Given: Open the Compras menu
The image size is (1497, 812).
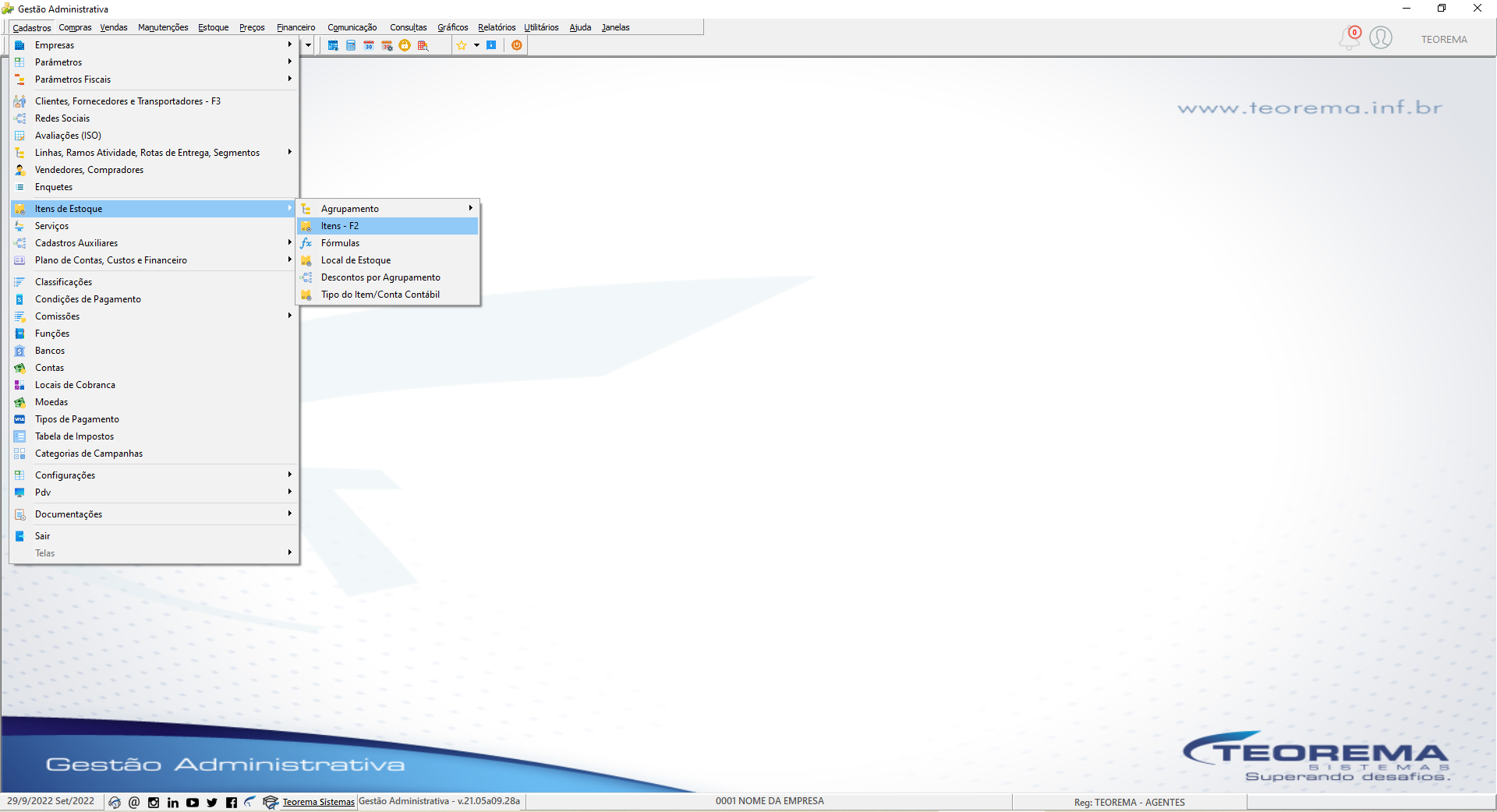Looking at the screenshot, I should tap(75, 27).
